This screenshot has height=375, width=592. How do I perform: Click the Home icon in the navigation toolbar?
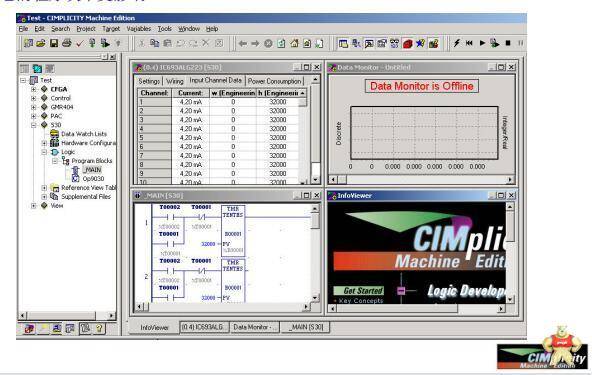294,43
